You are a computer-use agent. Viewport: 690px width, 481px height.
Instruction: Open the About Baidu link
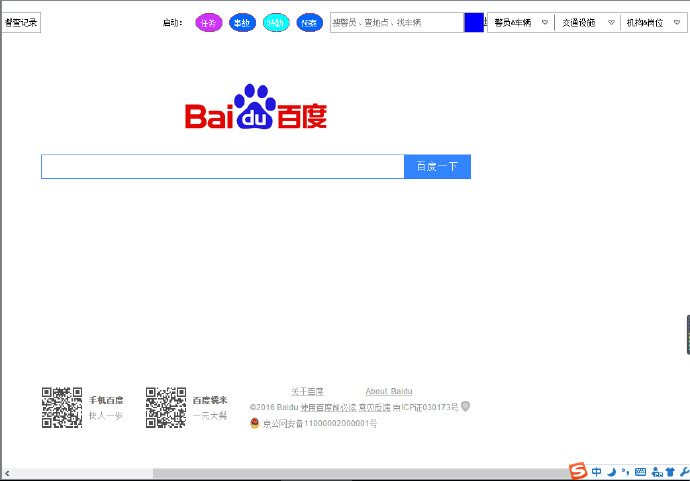point(389,391)
